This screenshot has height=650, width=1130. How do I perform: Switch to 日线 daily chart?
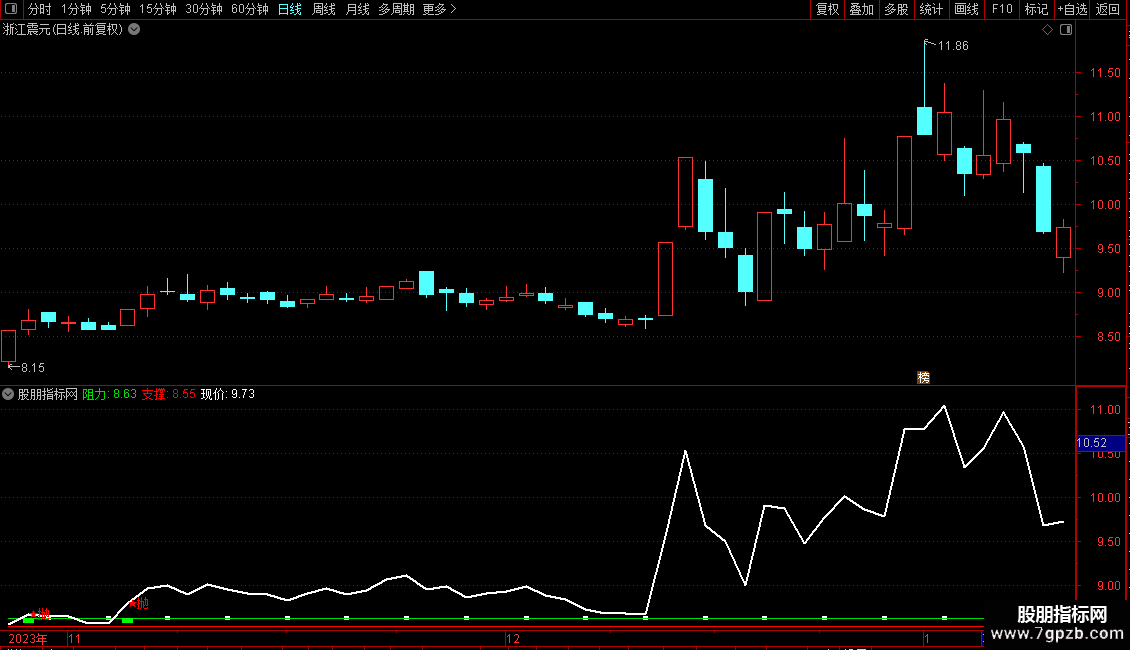tap(290, 9)
